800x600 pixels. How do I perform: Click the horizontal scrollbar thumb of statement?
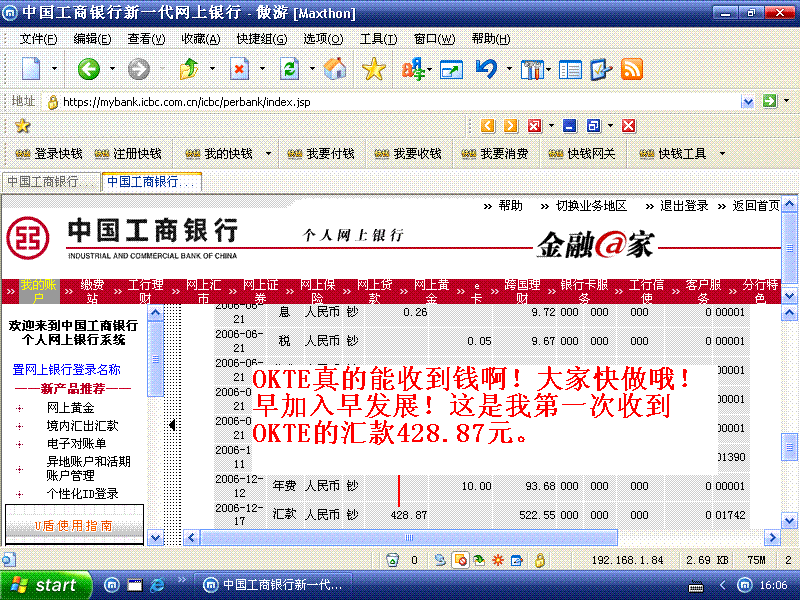tap(409, 537)
